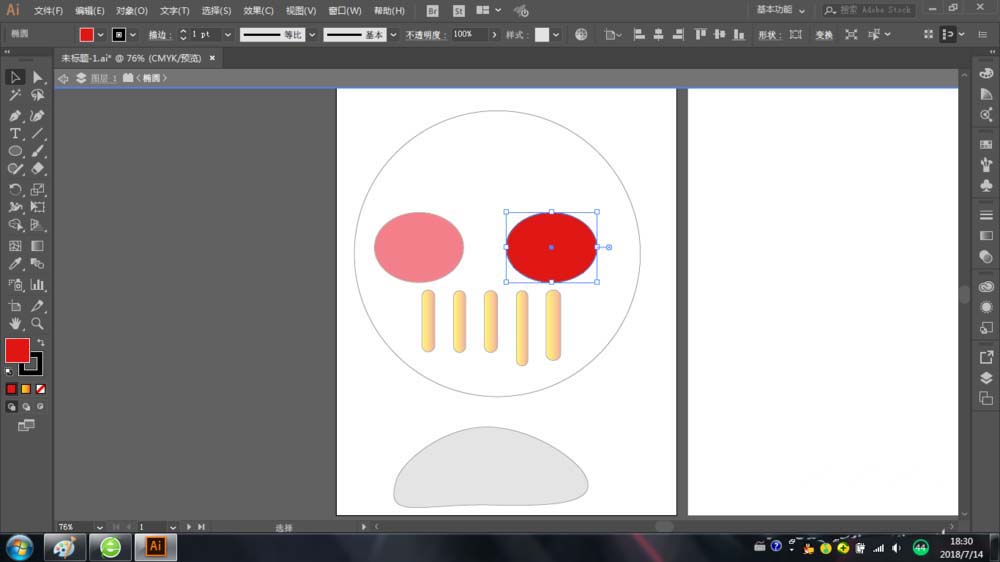Open the 对象(O) menu

(131, 11)
